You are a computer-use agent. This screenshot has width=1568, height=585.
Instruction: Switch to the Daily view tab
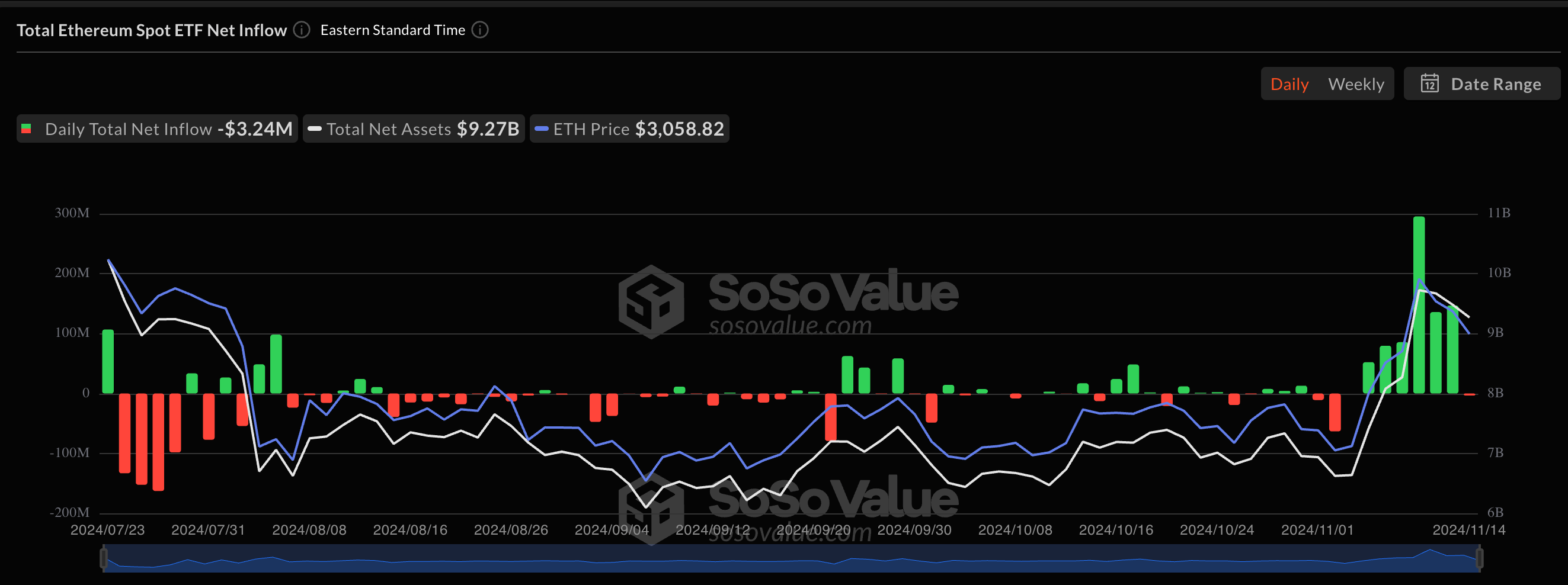click(1289, 84)
